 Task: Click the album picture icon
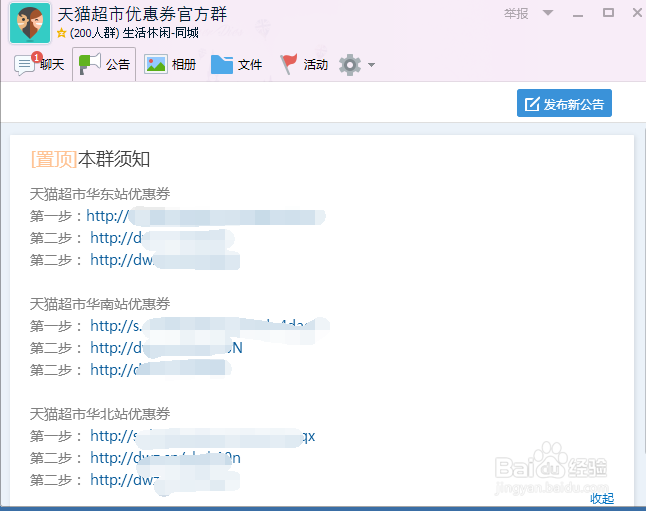click(x=155, y=64)
